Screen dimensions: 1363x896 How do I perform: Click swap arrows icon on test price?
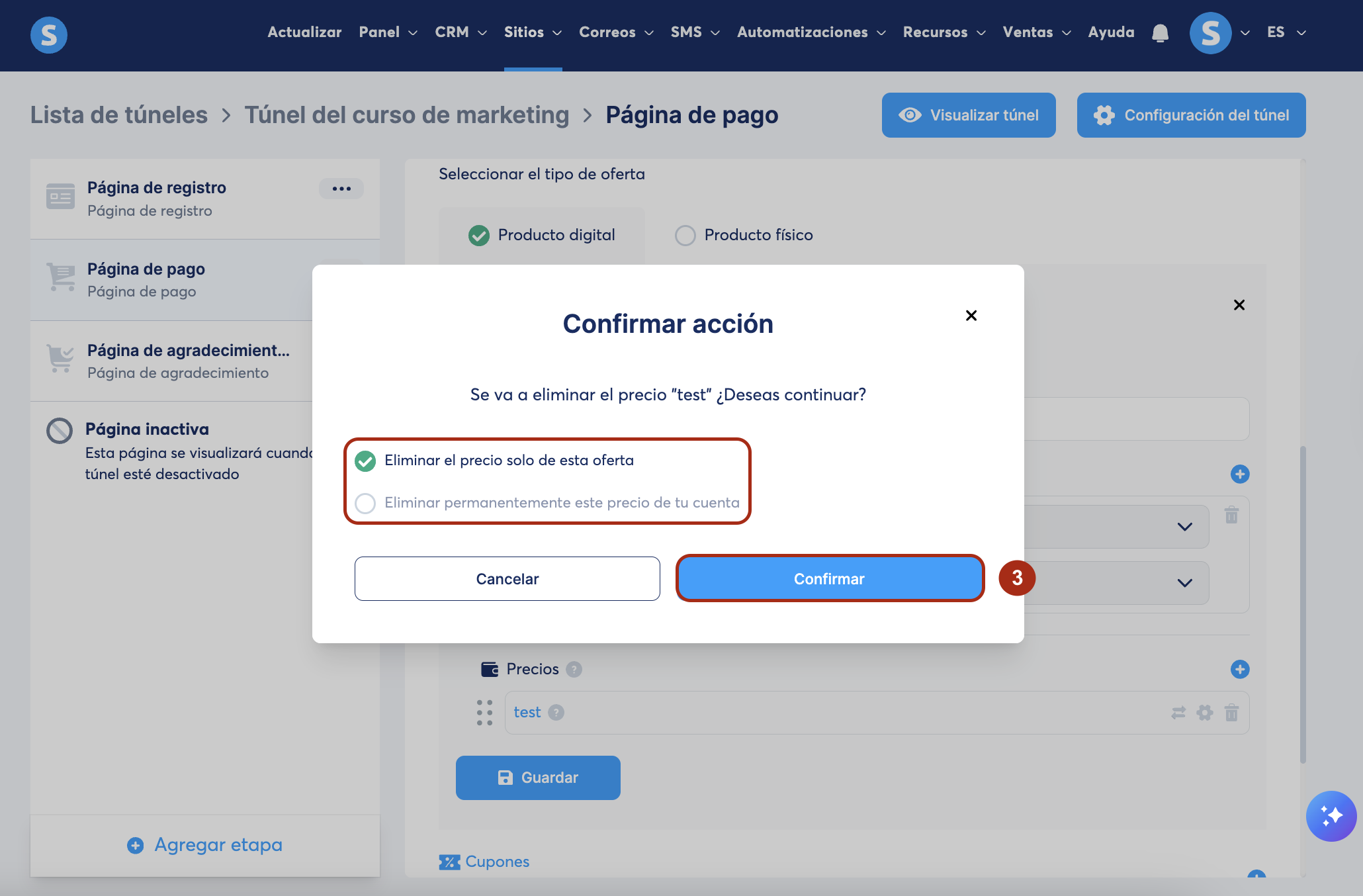[x=1178, y=713]
